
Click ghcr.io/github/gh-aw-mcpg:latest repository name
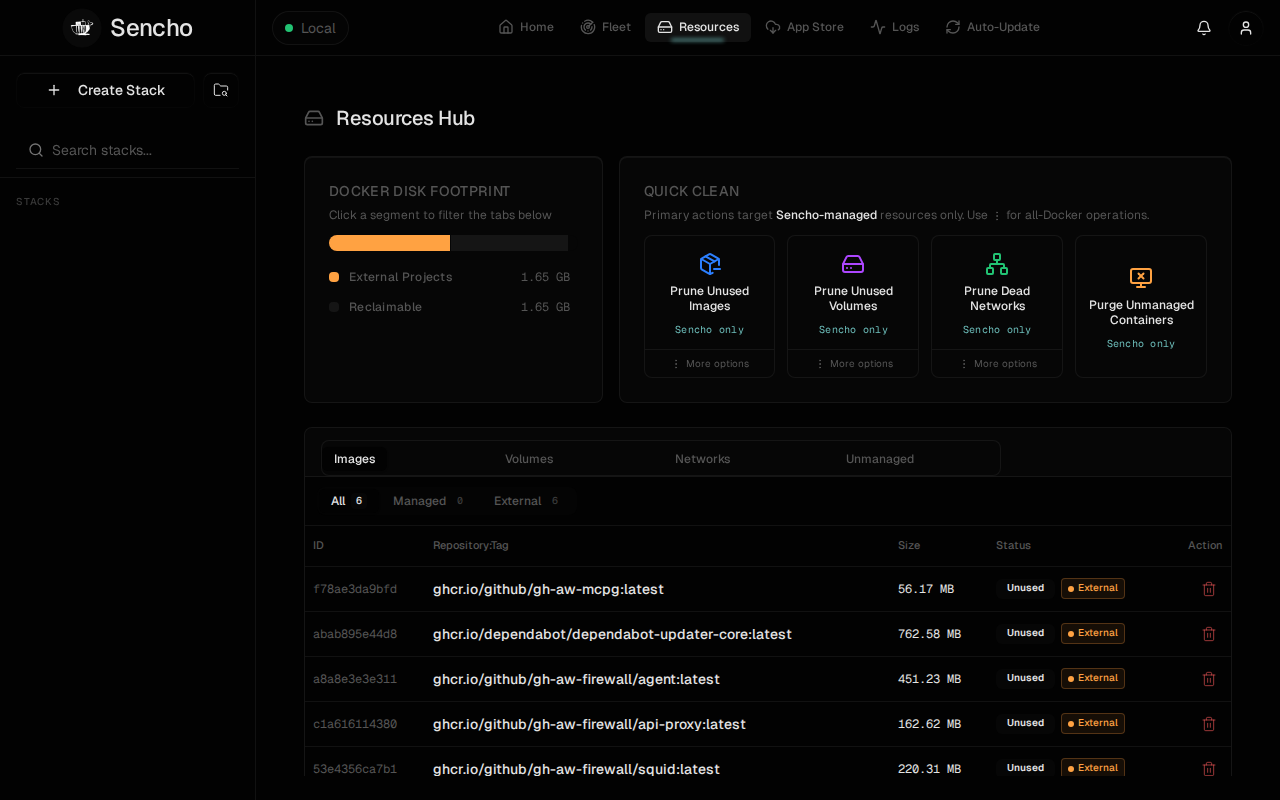(x=548, y=589)
